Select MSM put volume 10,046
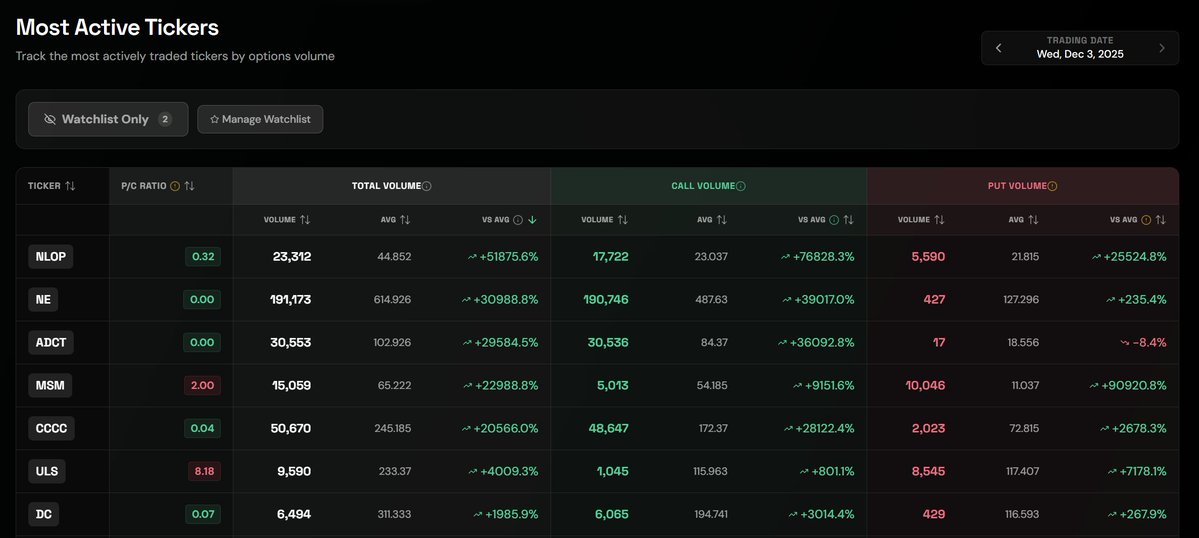 (x=925, y=385)
